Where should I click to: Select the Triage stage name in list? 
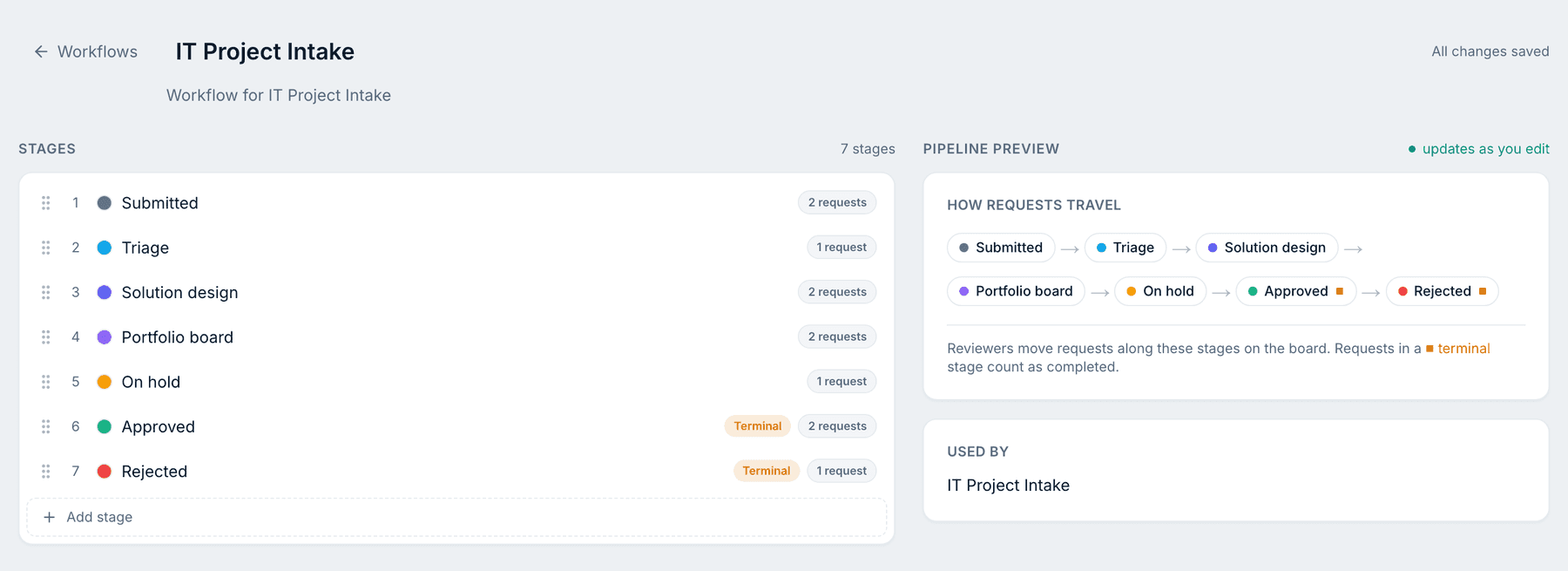click(145, 248)
